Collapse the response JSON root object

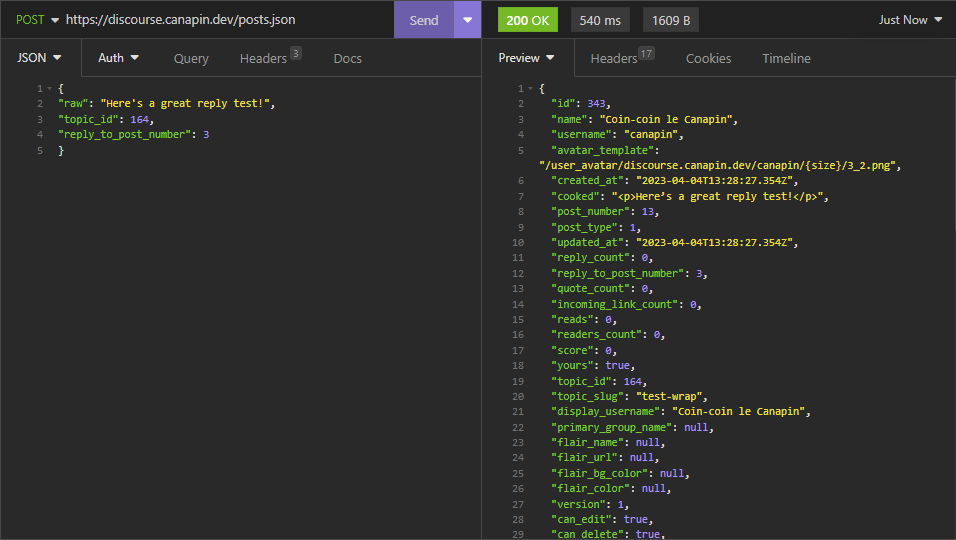(530, 89)
